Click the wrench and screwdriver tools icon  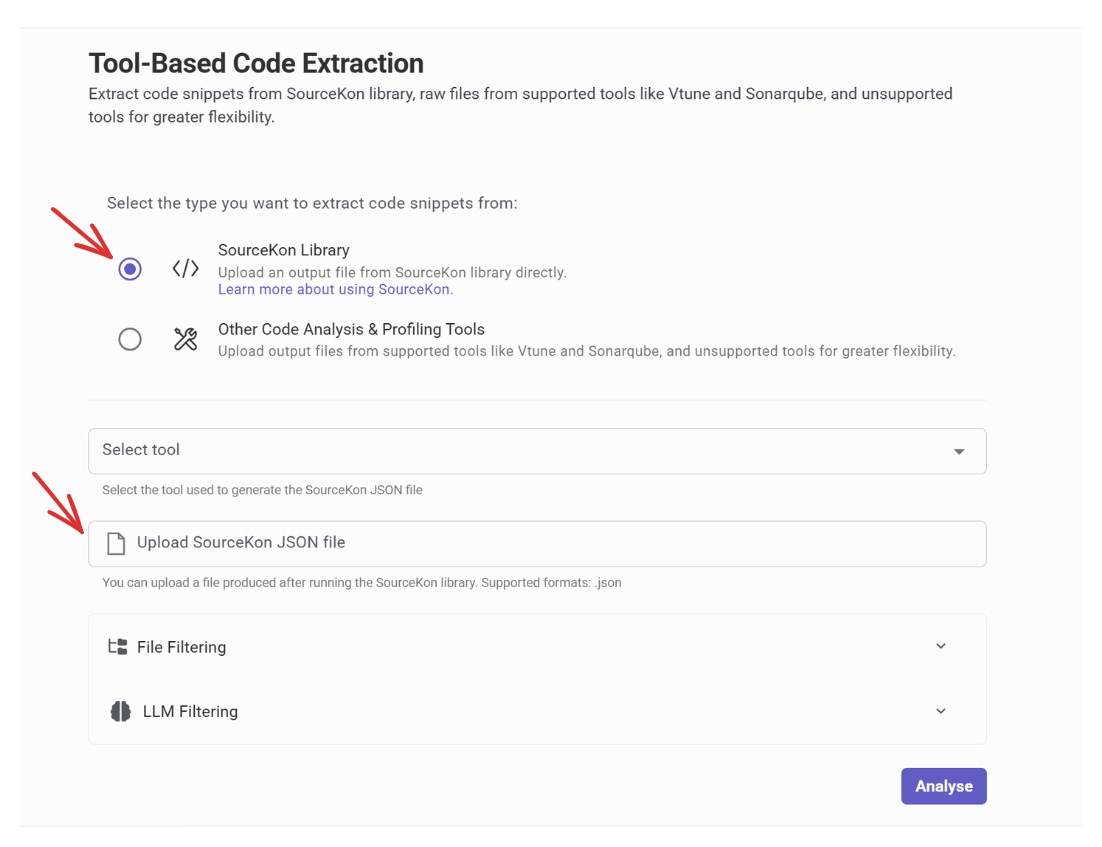tap(185, 339)
